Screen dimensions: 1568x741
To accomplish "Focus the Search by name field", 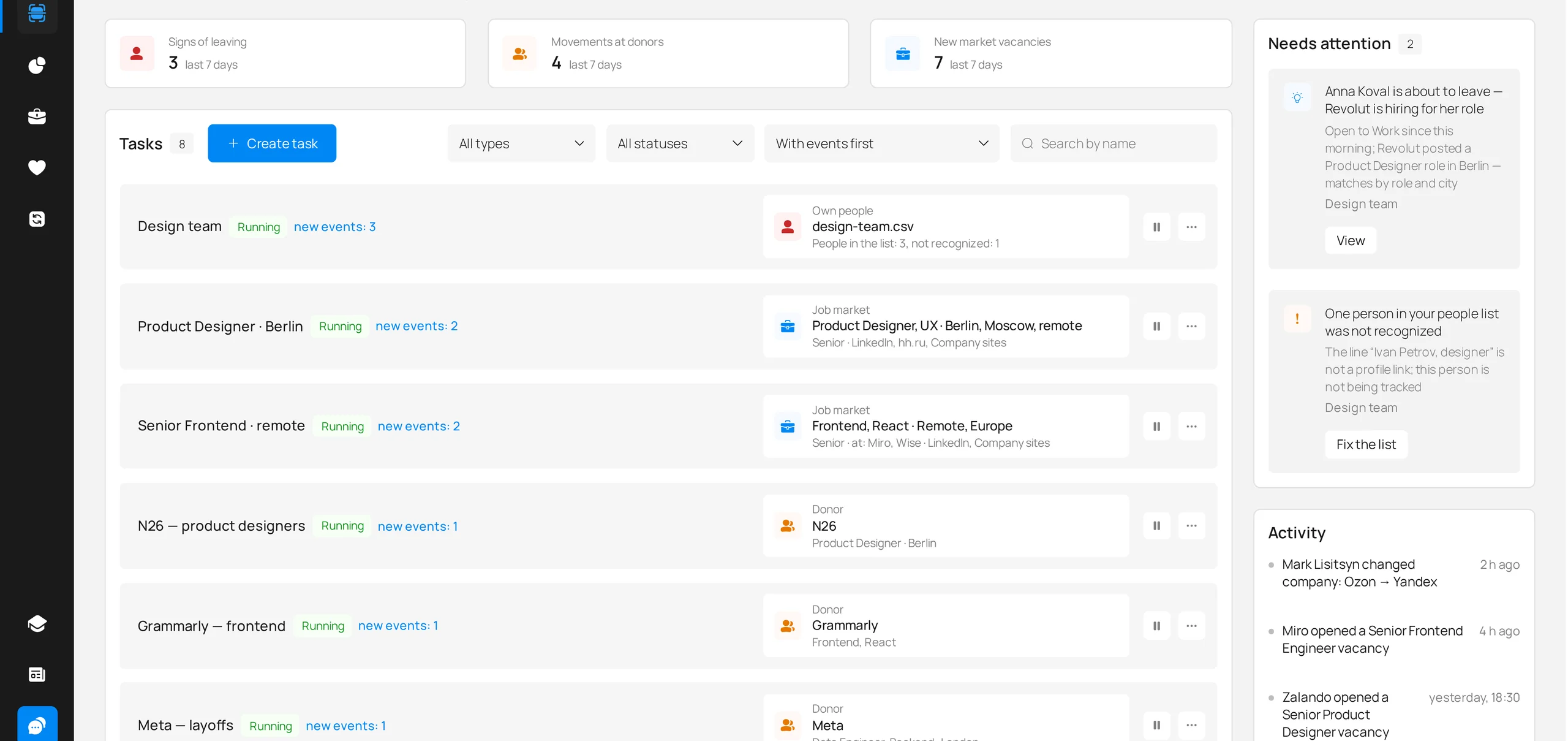I will click(x=1114, y=143).
